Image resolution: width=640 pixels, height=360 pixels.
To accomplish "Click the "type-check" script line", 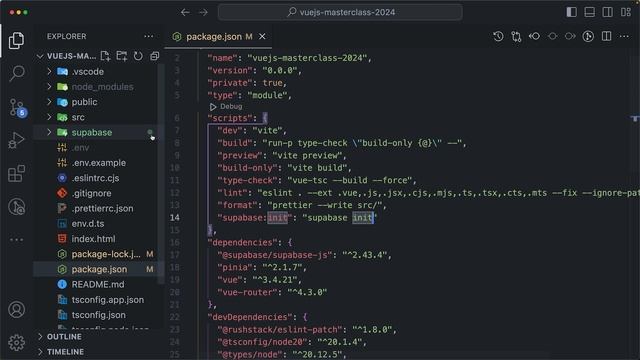I will click(x=317, y=180).
